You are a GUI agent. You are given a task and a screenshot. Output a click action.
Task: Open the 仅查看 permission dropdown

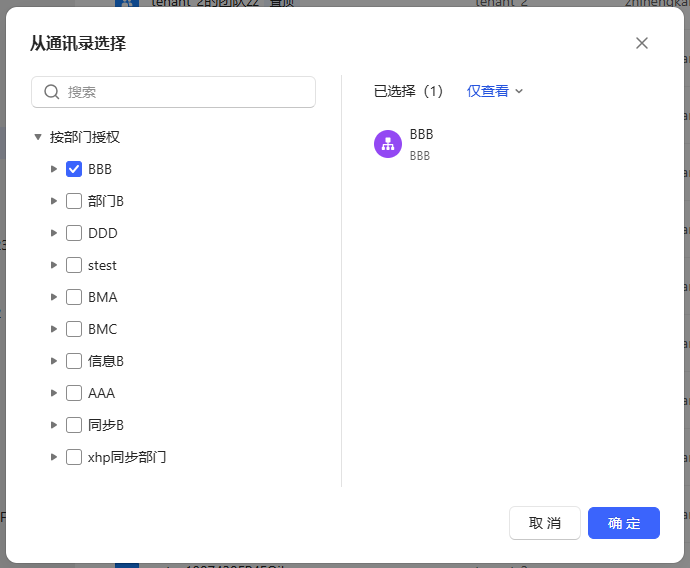tap(495, 91)
